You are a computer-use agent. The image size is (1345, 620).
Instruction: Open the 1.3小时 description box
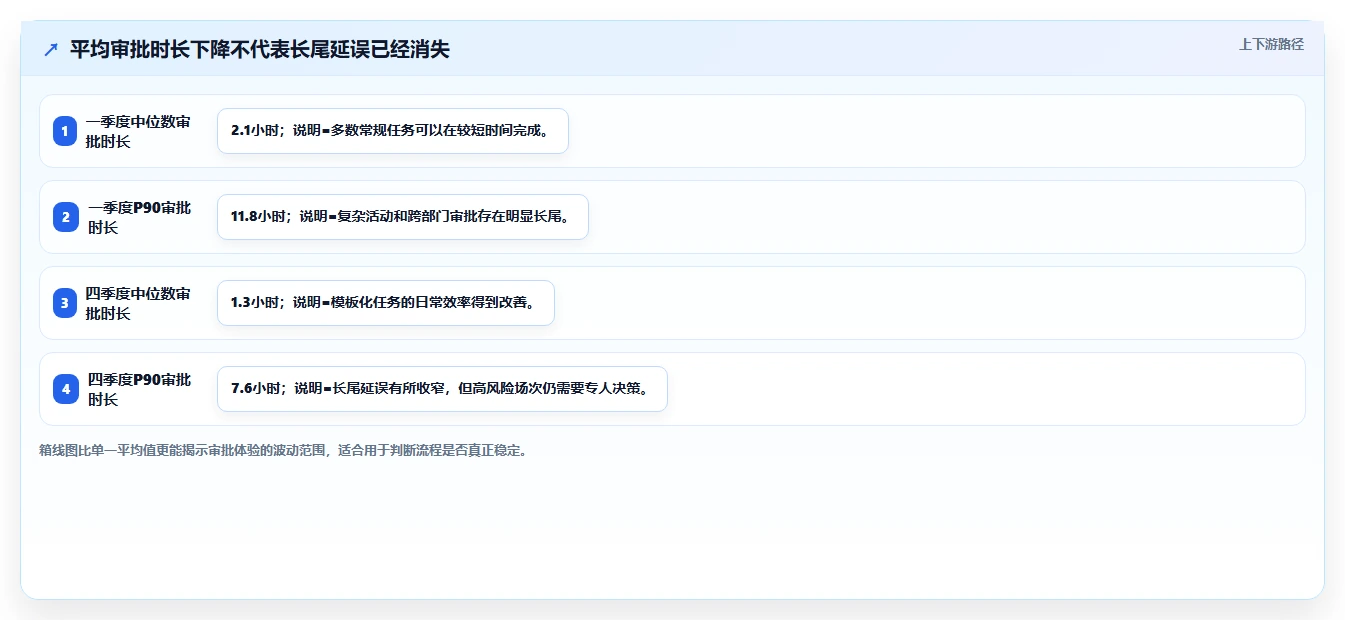[386, 303]
